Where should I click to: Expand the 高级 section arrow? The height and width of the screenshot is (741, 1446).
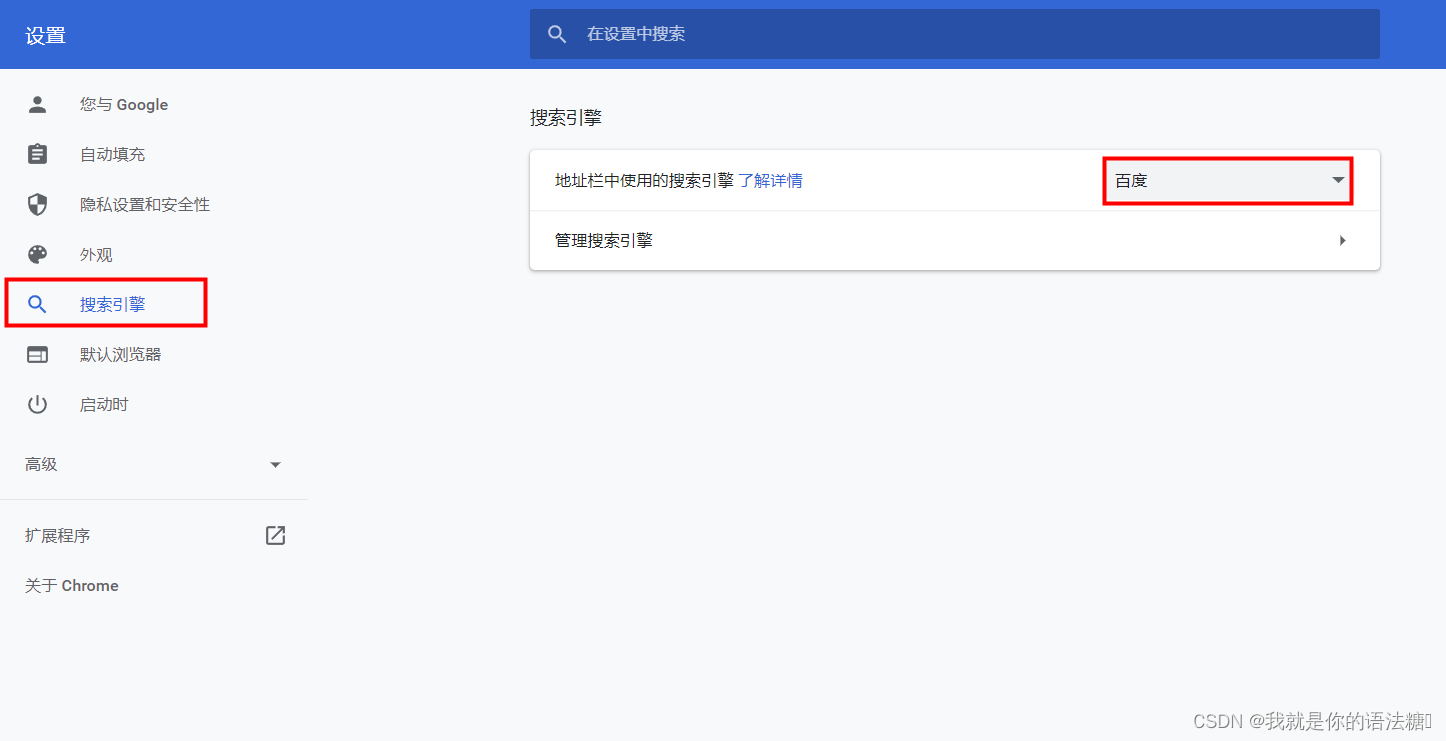(x=276, y=465)
